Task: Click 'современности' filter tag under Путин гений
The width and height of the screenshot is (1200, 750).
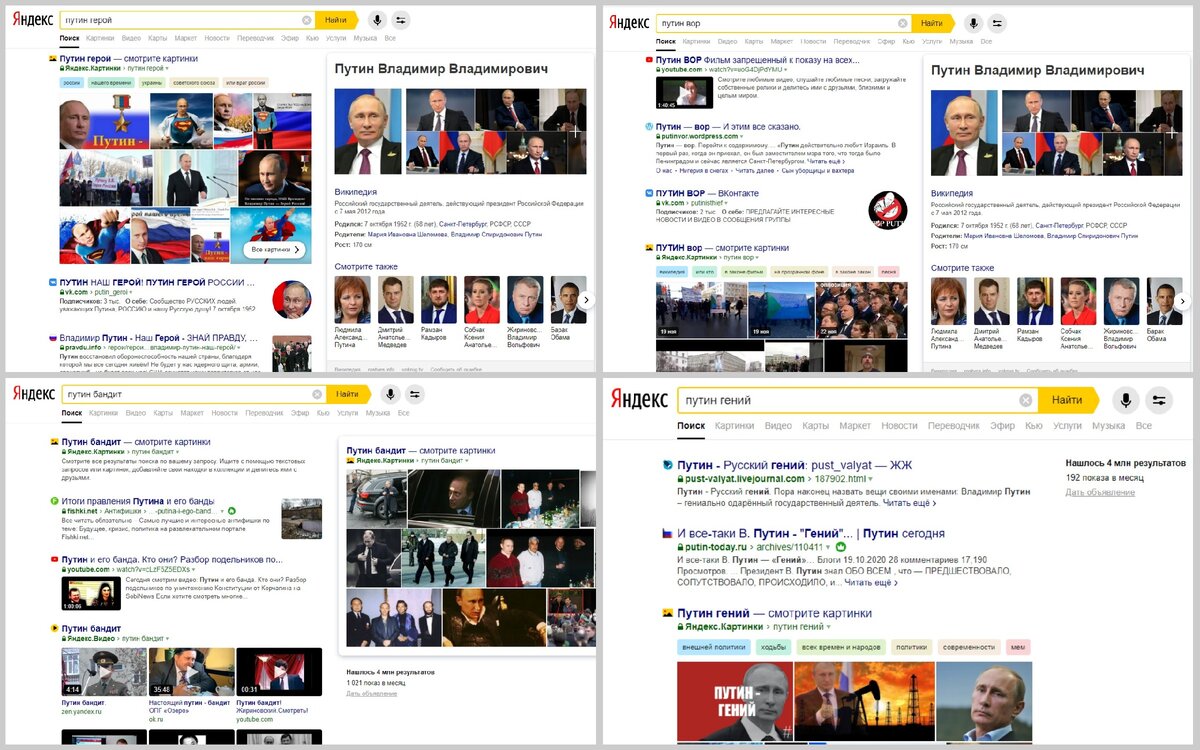Action: click(x=969, y=647)
